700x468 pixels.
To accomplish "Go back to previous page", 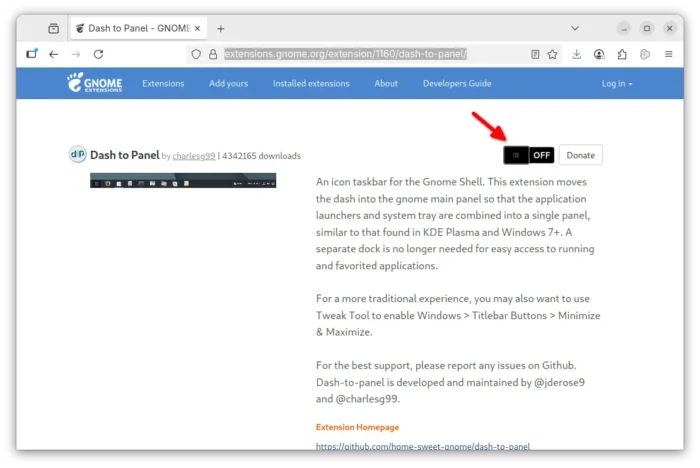I will pyautogui.click(x=54, y=54).
